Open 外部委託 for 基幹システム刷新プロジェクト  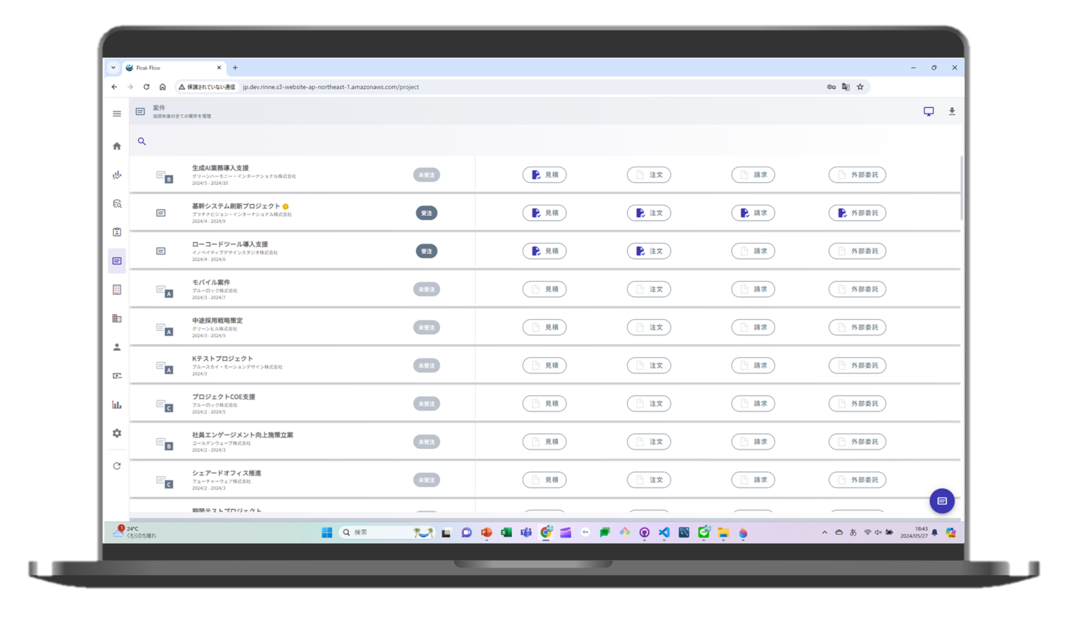point(857,213)
